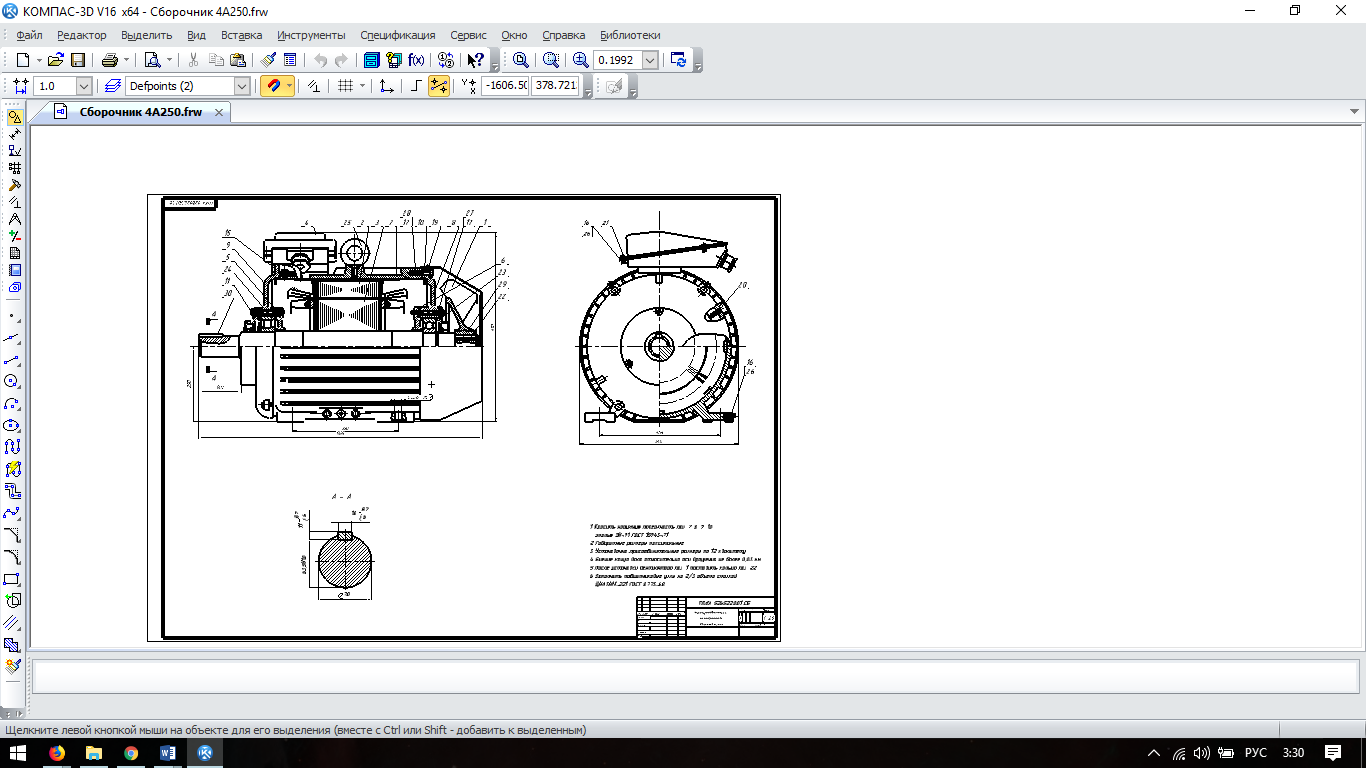Click the X coordinate input field
Screen dimensions: 1366x768
[x=505, y=86]
